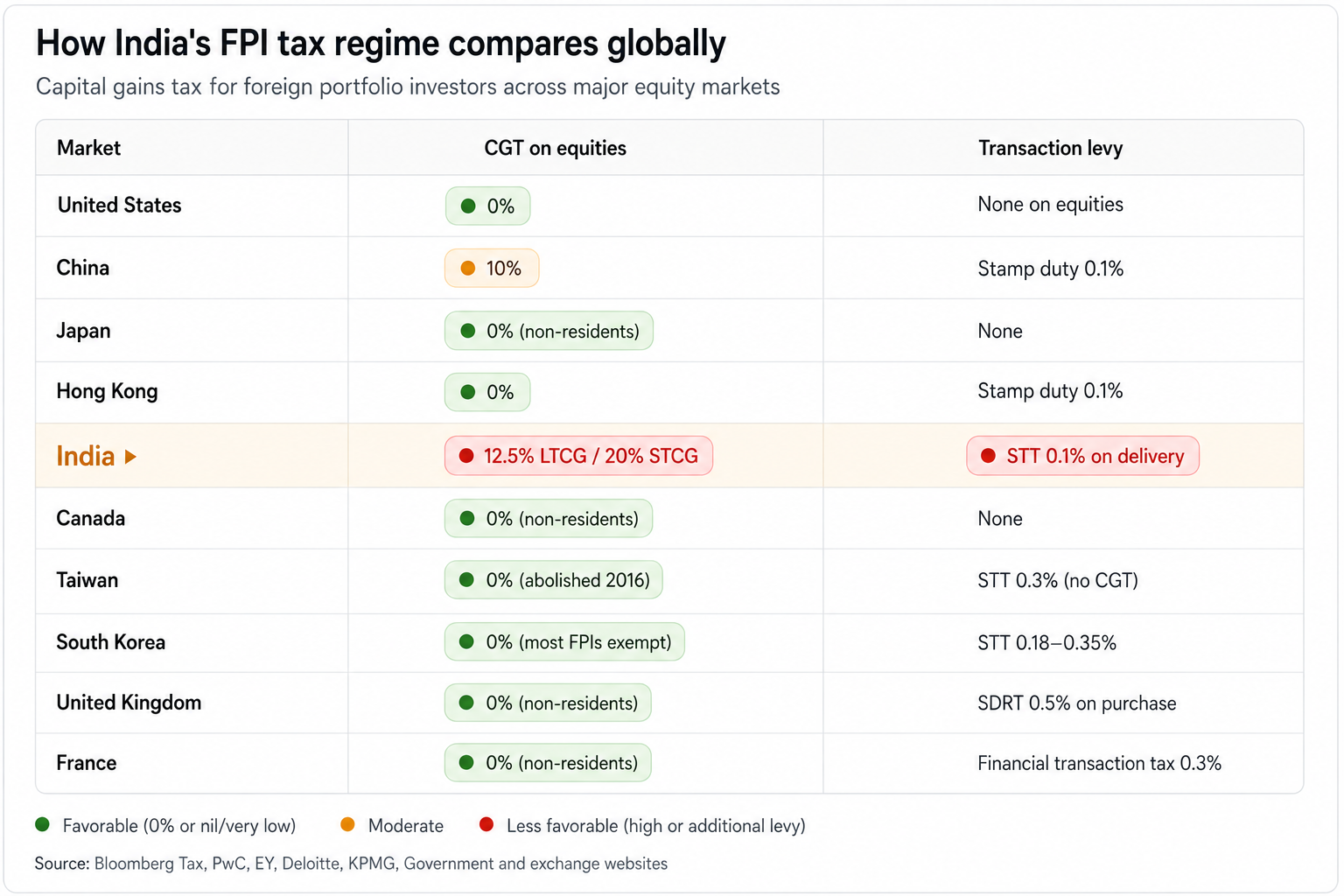The width and height of the screenshot is (1344, 896).
Task: Click the green dot in Taiwan's abolished 2016 badge
Action: (x=467, y=579)
